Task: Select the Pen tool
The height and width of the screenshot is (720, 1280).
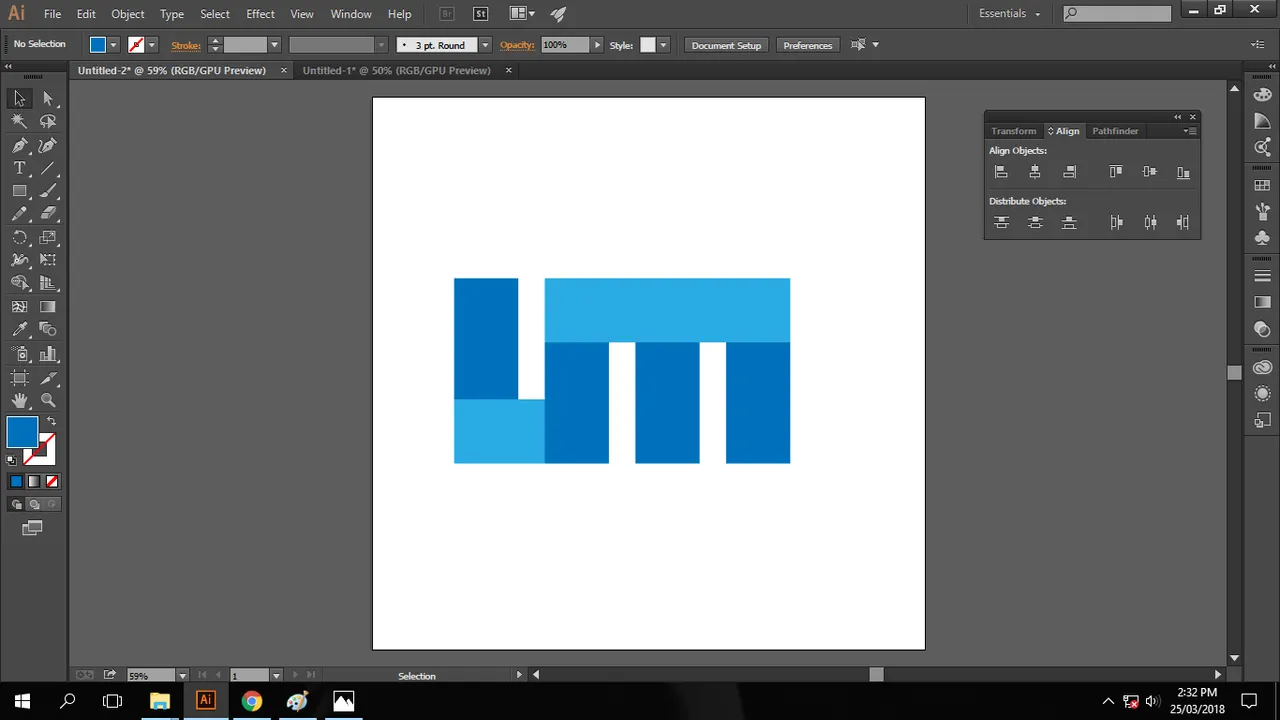Action: [19, 145]
